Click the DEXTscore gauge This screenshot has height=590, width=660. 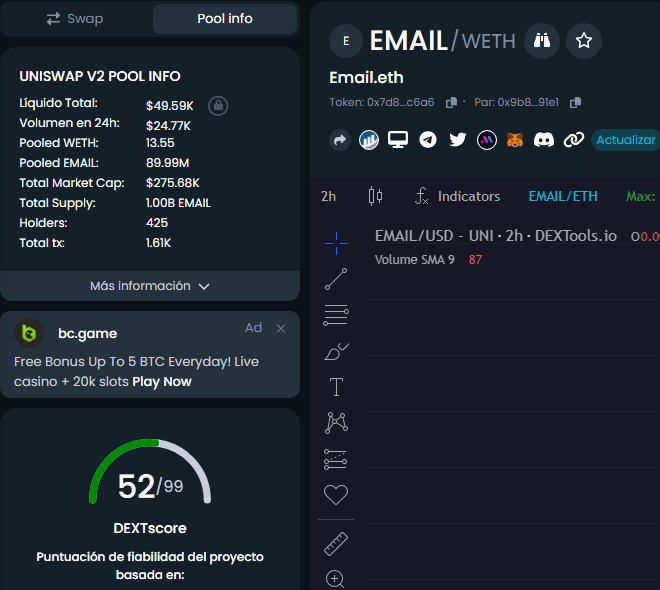[150, 472]
